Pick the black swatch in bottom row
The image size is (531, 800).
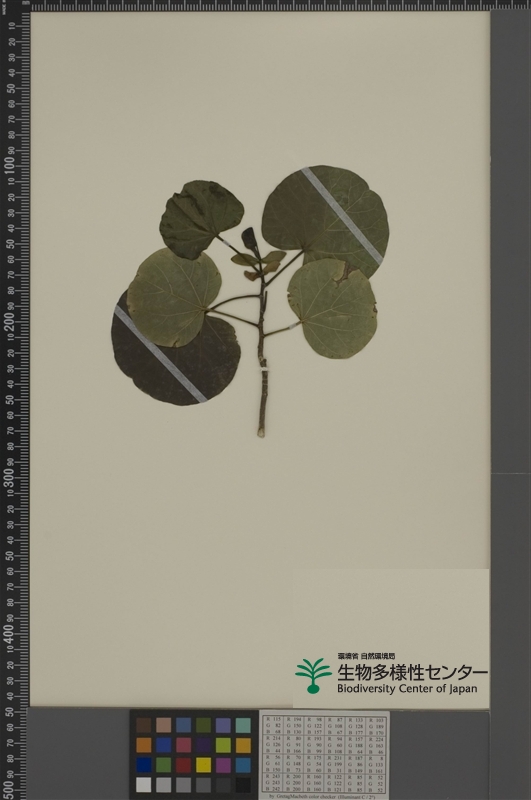pos(243,785)
